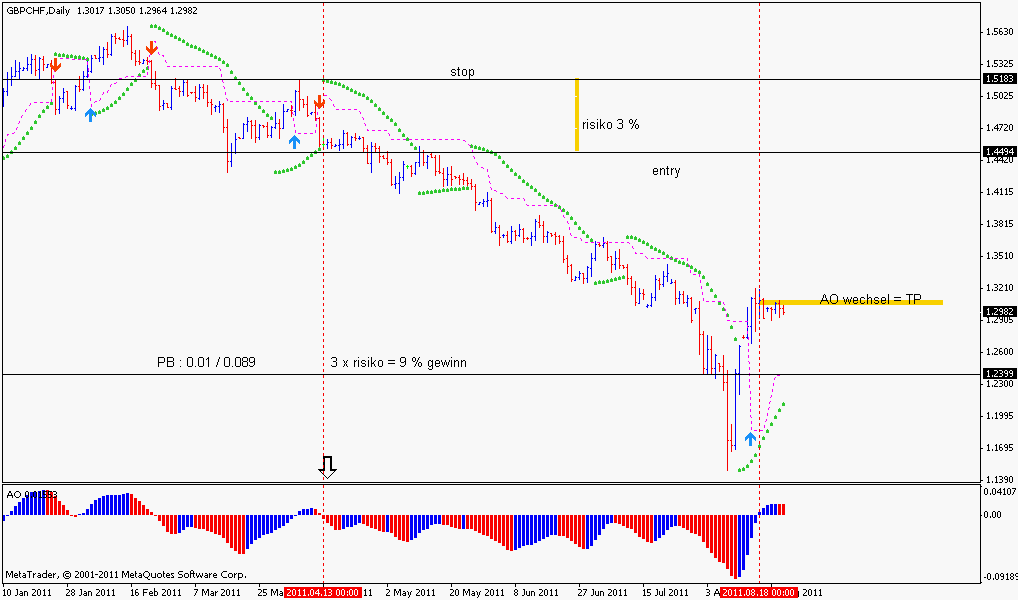The image size is (1018, 600).
Task: Click the 1.4494 entry price tag
Action: 1000,152
